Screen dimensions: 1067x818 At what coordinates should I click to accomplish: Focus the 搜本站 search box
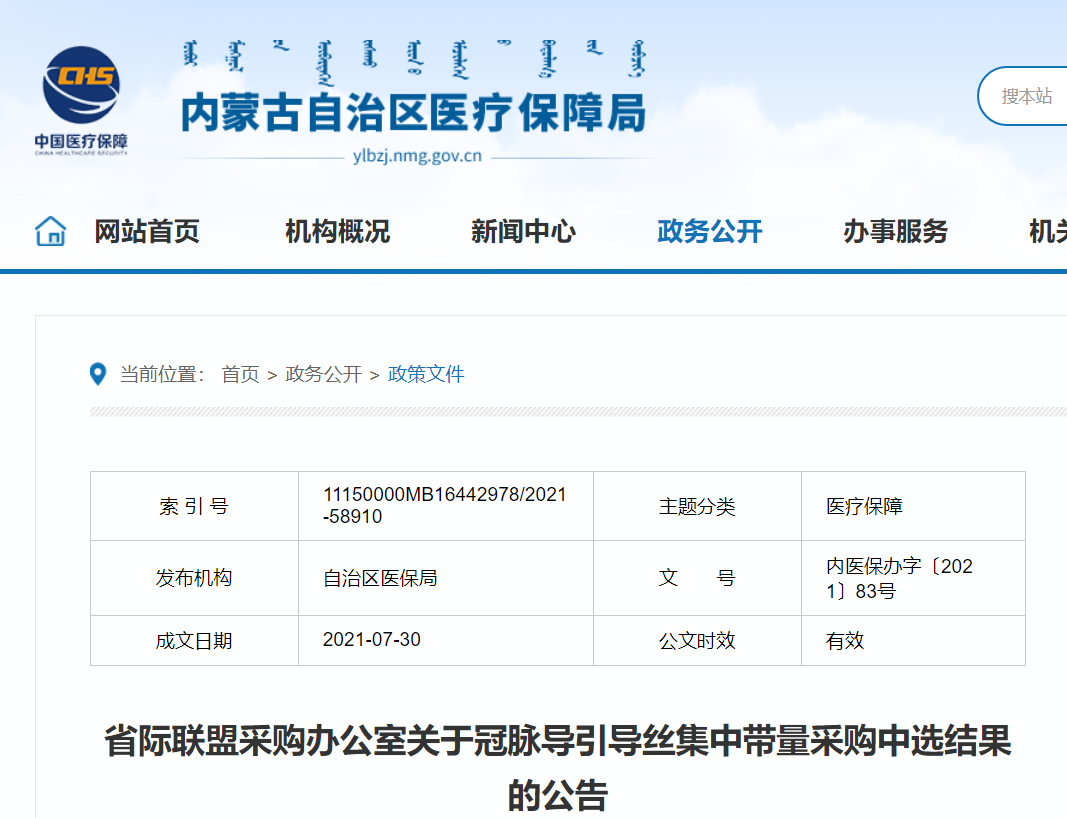pos(1027,96)
